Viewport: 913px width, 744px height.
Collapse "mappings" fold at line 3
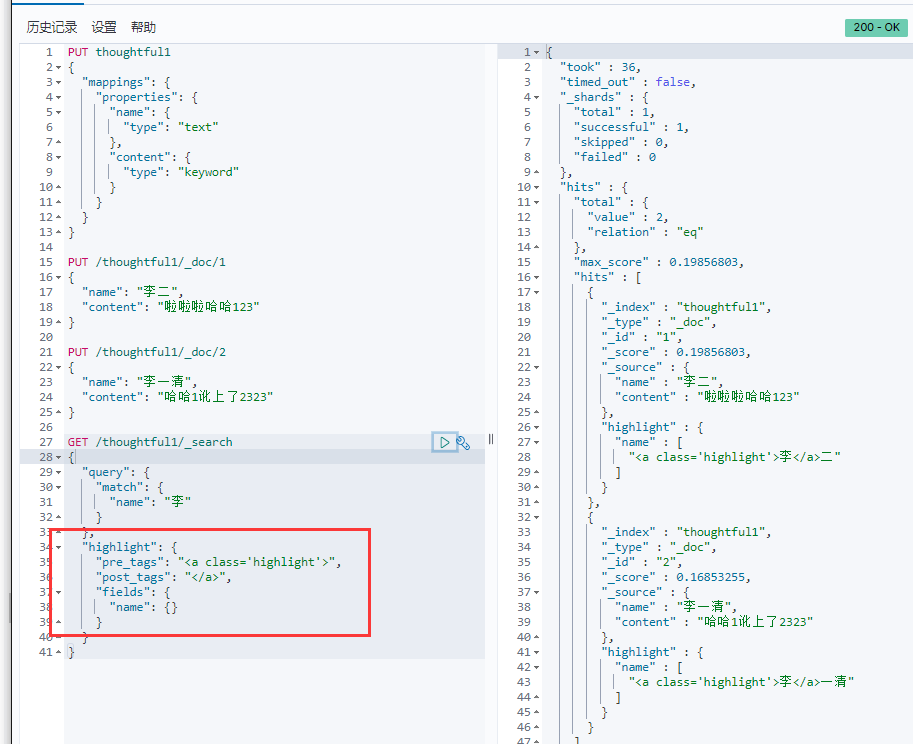pos(58,83)
